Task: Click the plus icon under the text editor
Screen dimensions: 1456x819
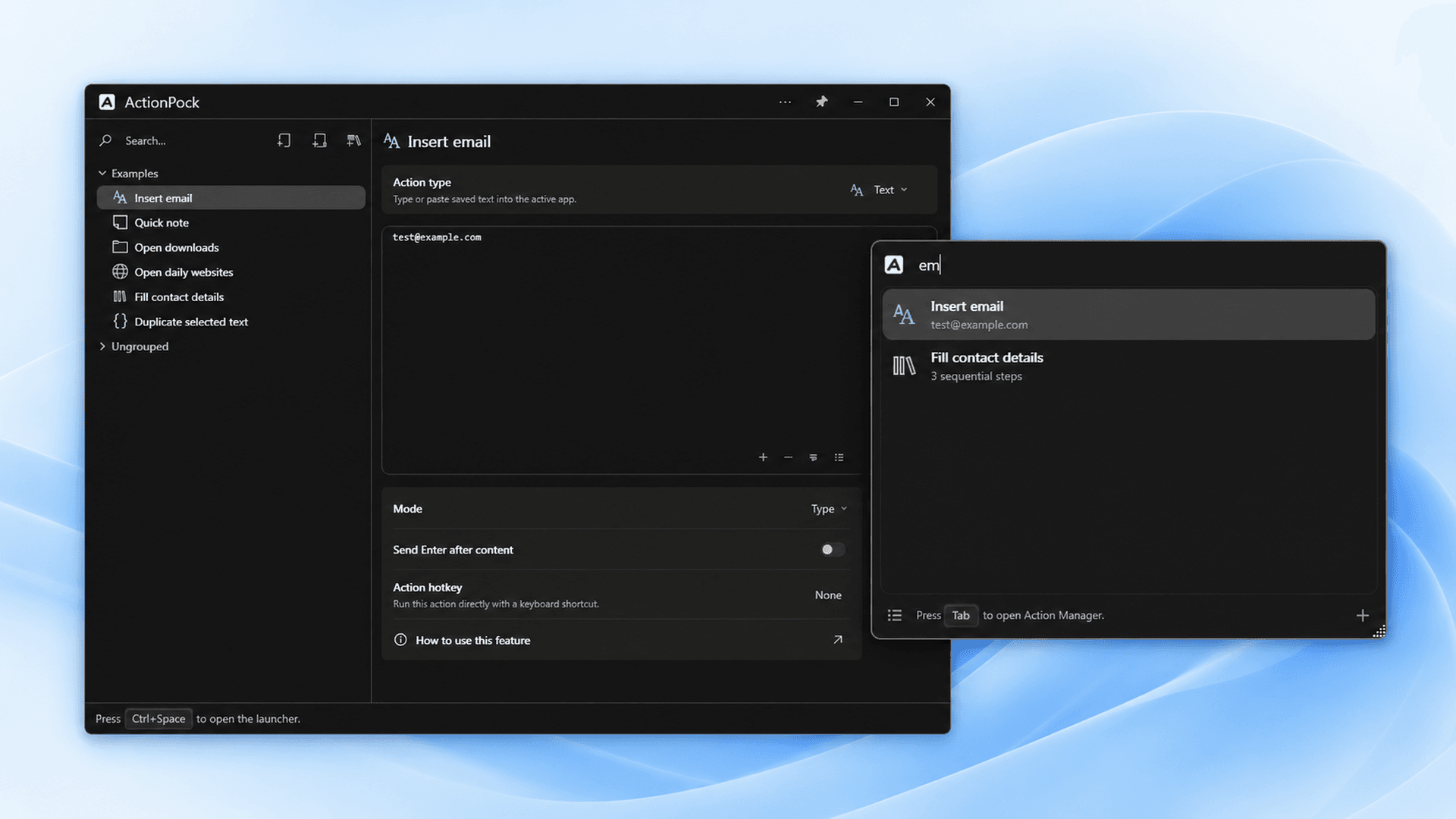Action: tap(763, 457)
